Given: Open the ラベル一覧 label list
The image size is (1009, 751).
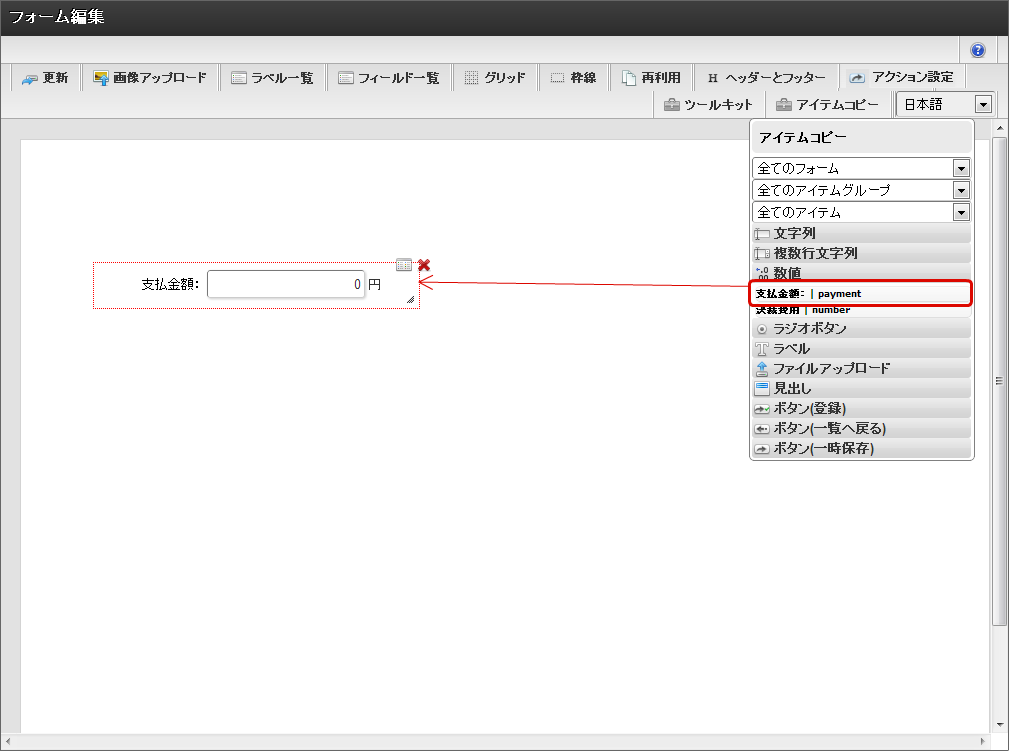Looking at the screenshot, I should tap(272, 78).
